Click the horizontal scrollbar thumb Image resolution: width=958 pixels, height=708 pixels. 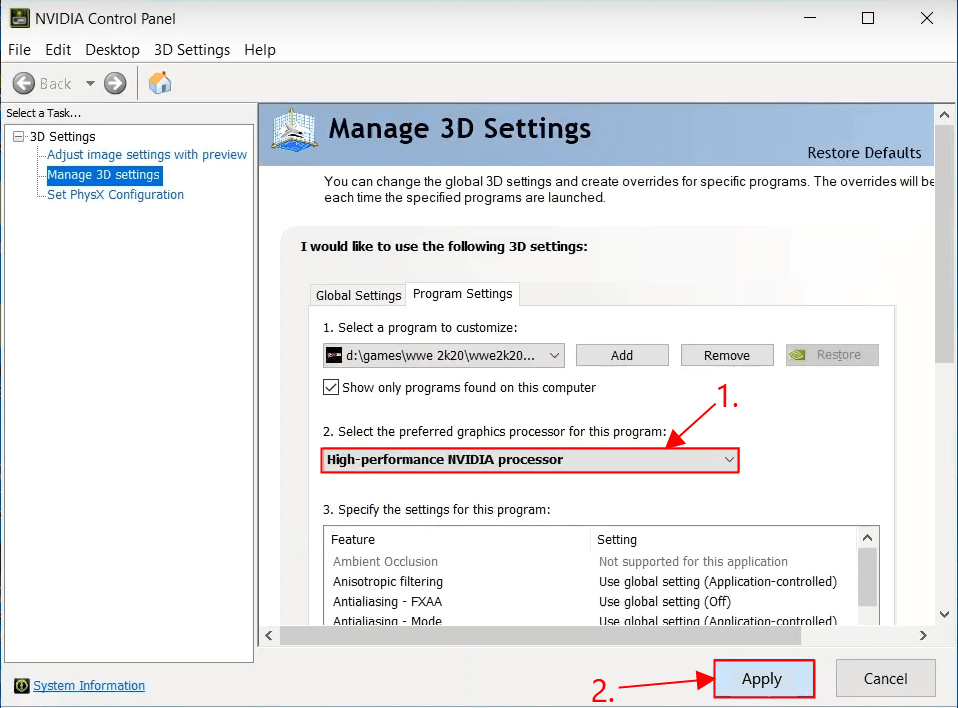click(540, 635)
